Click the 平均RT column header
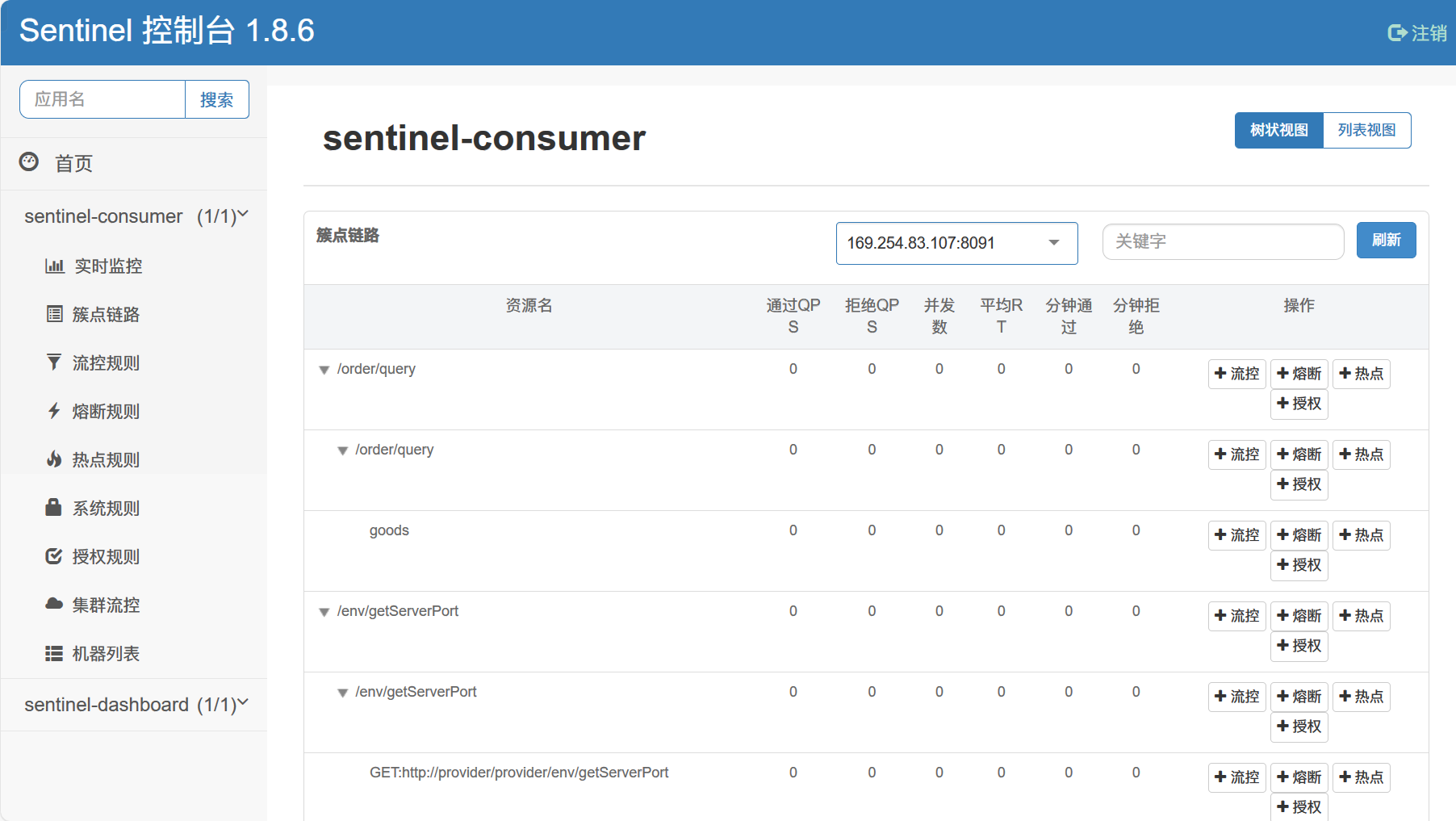 [1001, 316]
